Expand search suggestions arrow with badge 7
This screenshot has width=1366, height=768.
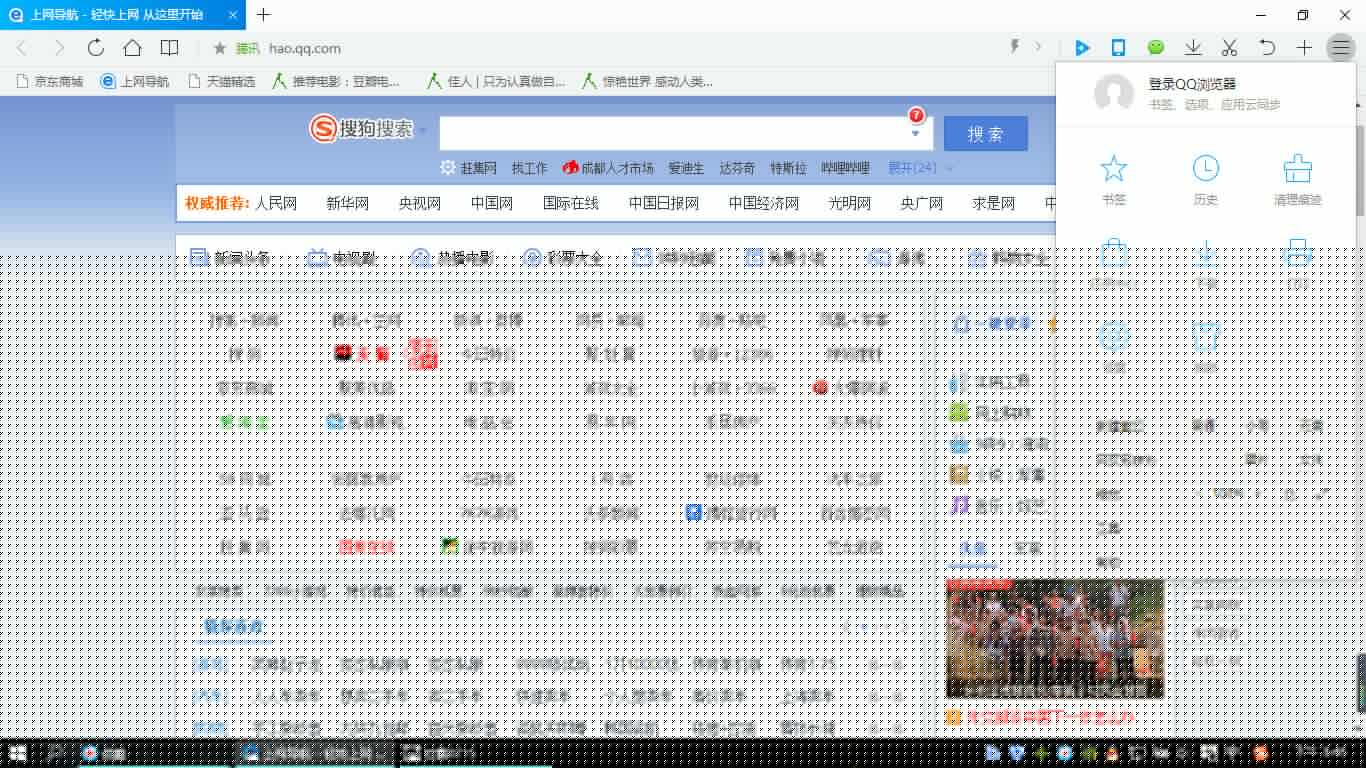(915, 133)
